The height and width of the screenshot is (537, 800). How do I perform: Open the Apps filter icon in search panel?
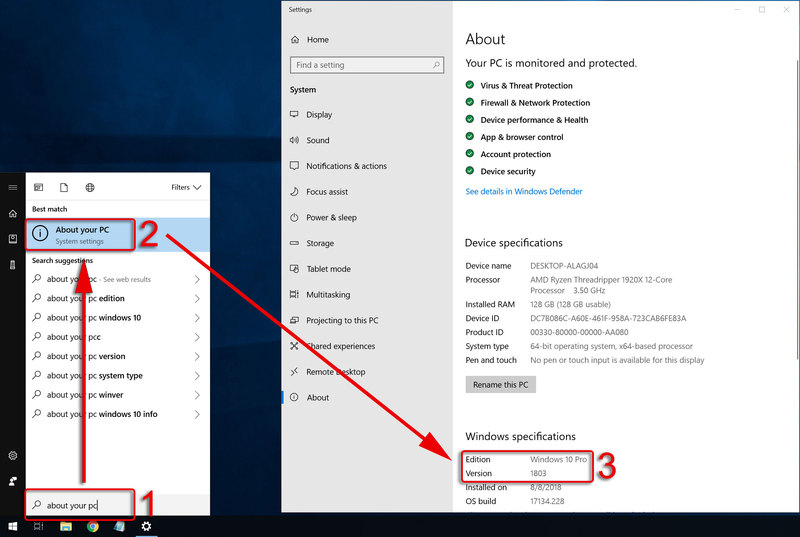pos(39,187)
